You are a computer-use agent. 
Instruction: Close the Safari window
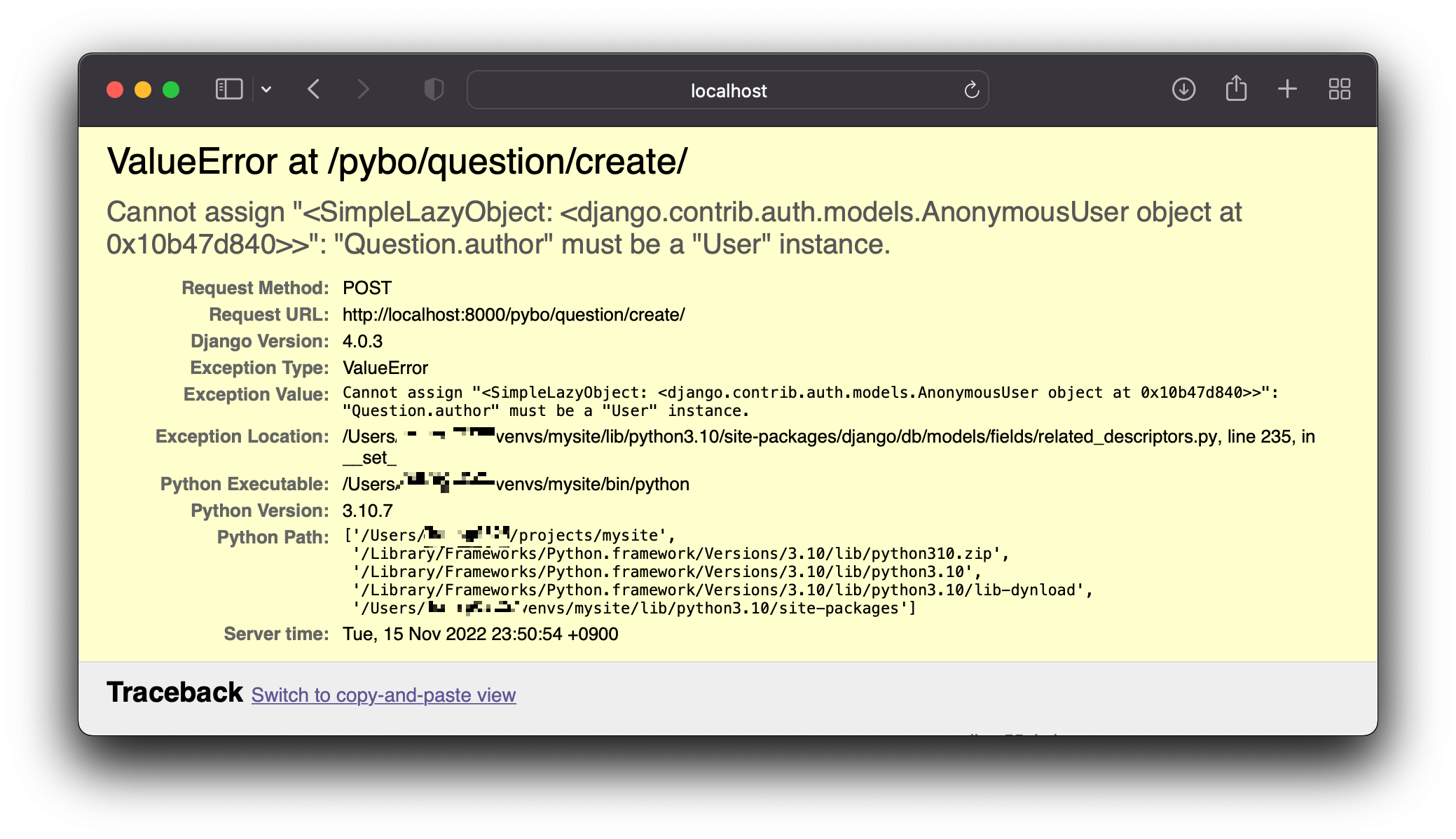(115, 90)
